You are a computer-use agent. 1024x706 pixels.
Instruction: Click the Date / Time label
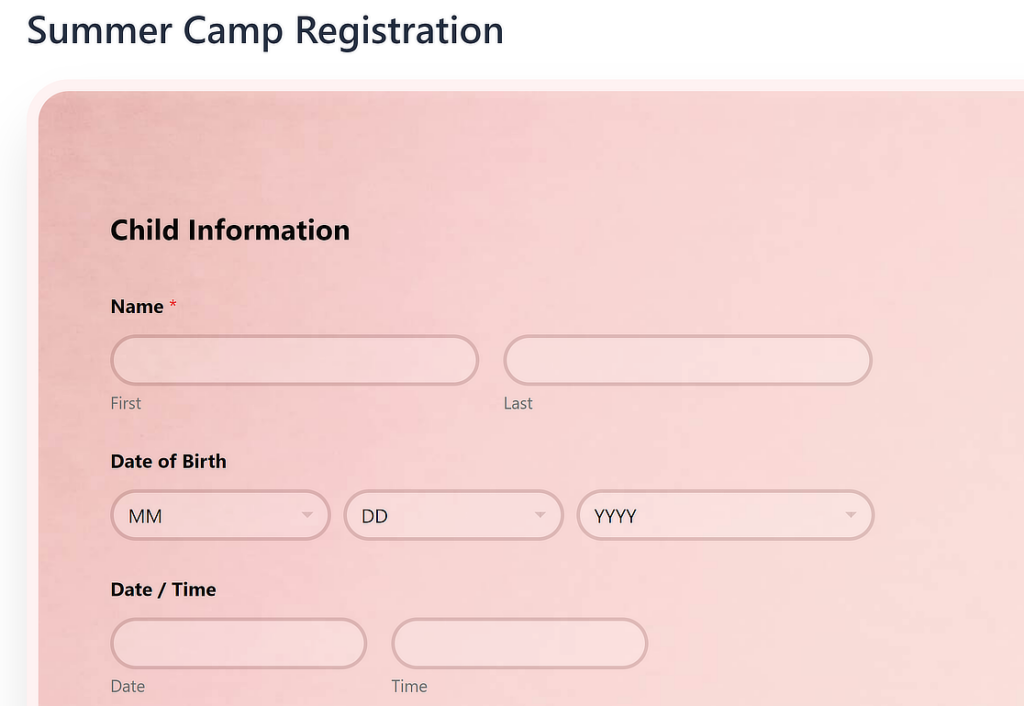(x=163, y=589)
